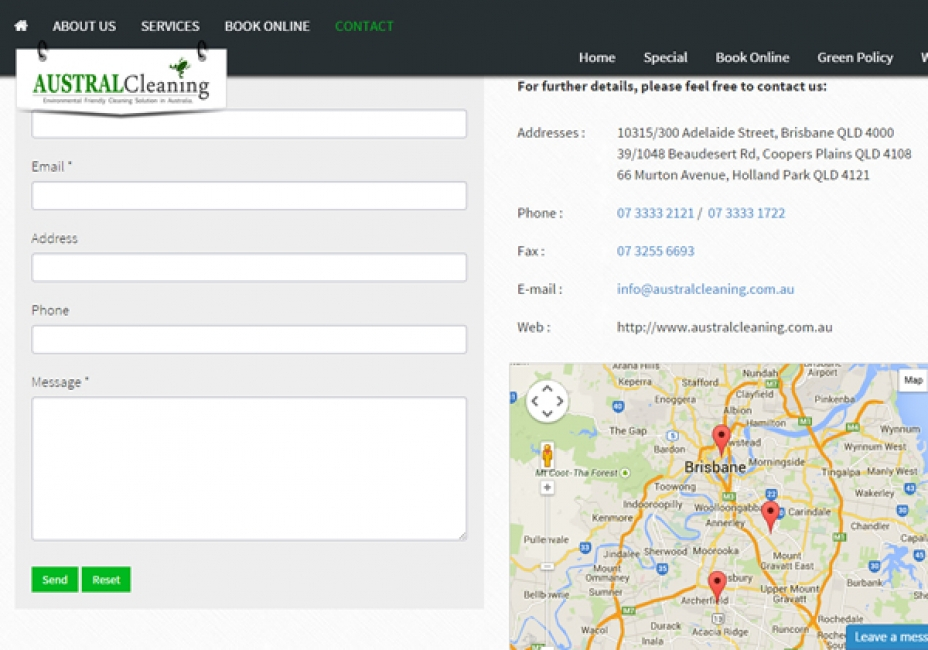Click the Brisbane label on map

[715, 467]
